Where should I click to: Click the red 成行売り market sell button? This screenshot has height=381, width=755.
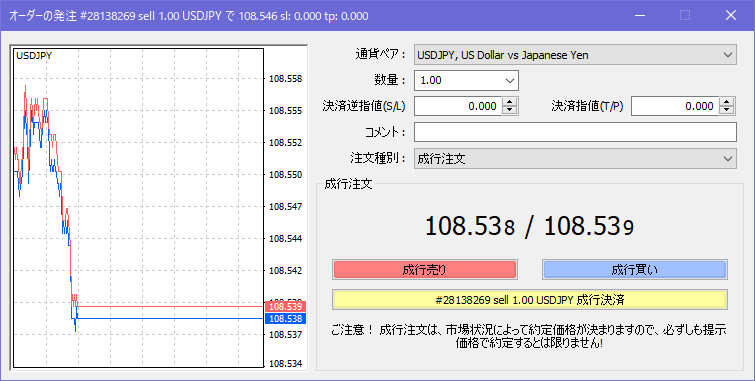point(425,270)
